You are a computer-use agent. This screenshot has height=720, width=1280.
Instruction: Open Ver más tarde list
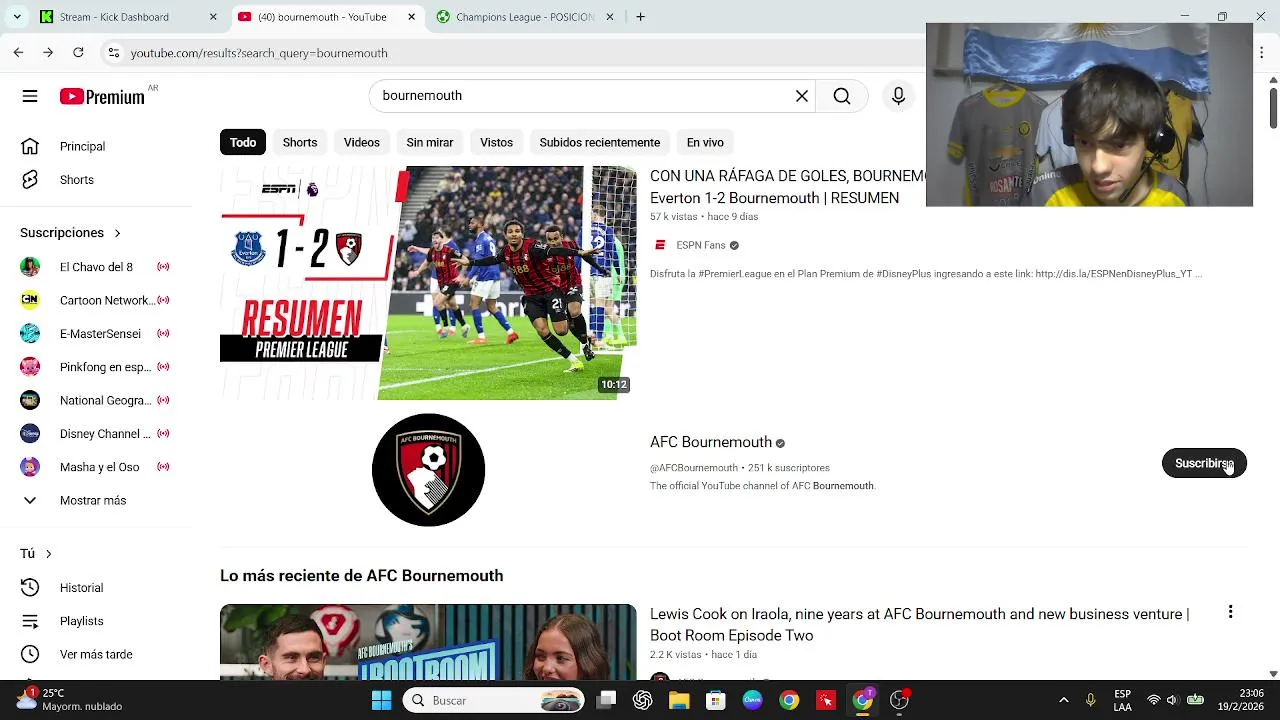click(95, 655)
